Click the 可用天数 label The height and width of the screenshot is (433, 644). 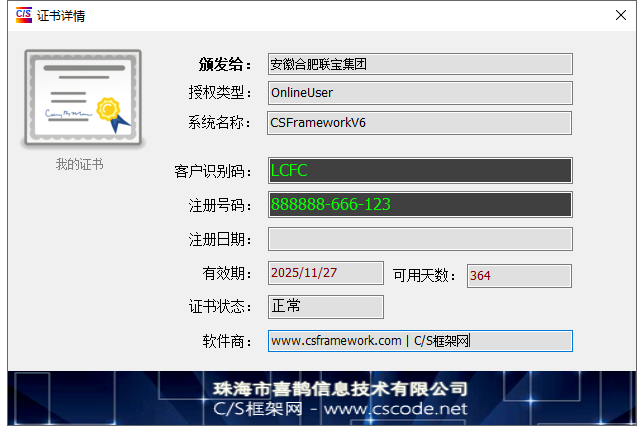(424, 275)
